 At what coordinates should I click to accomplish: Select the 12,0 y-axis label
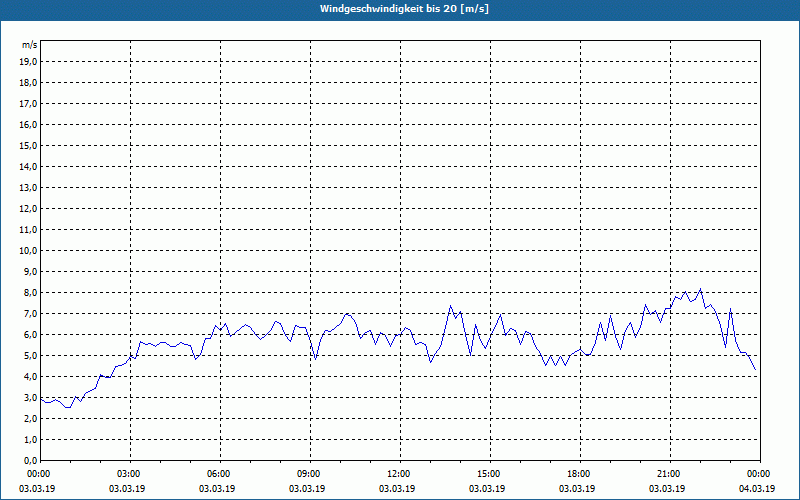[x=28, y=209]
